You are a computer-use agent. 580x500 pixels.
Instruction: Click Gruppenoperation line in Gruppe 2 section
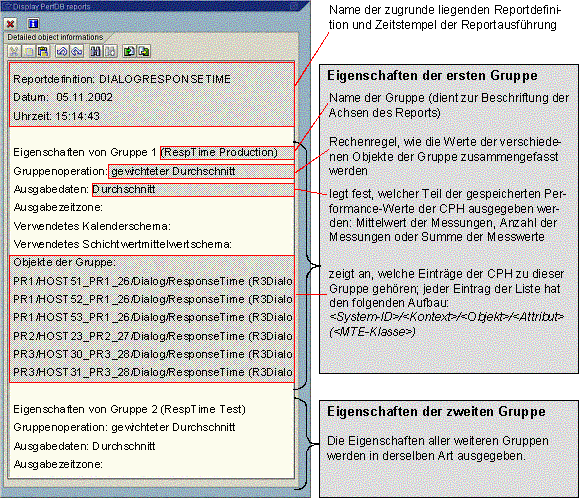pyautogui.click(x=124, y=428)
